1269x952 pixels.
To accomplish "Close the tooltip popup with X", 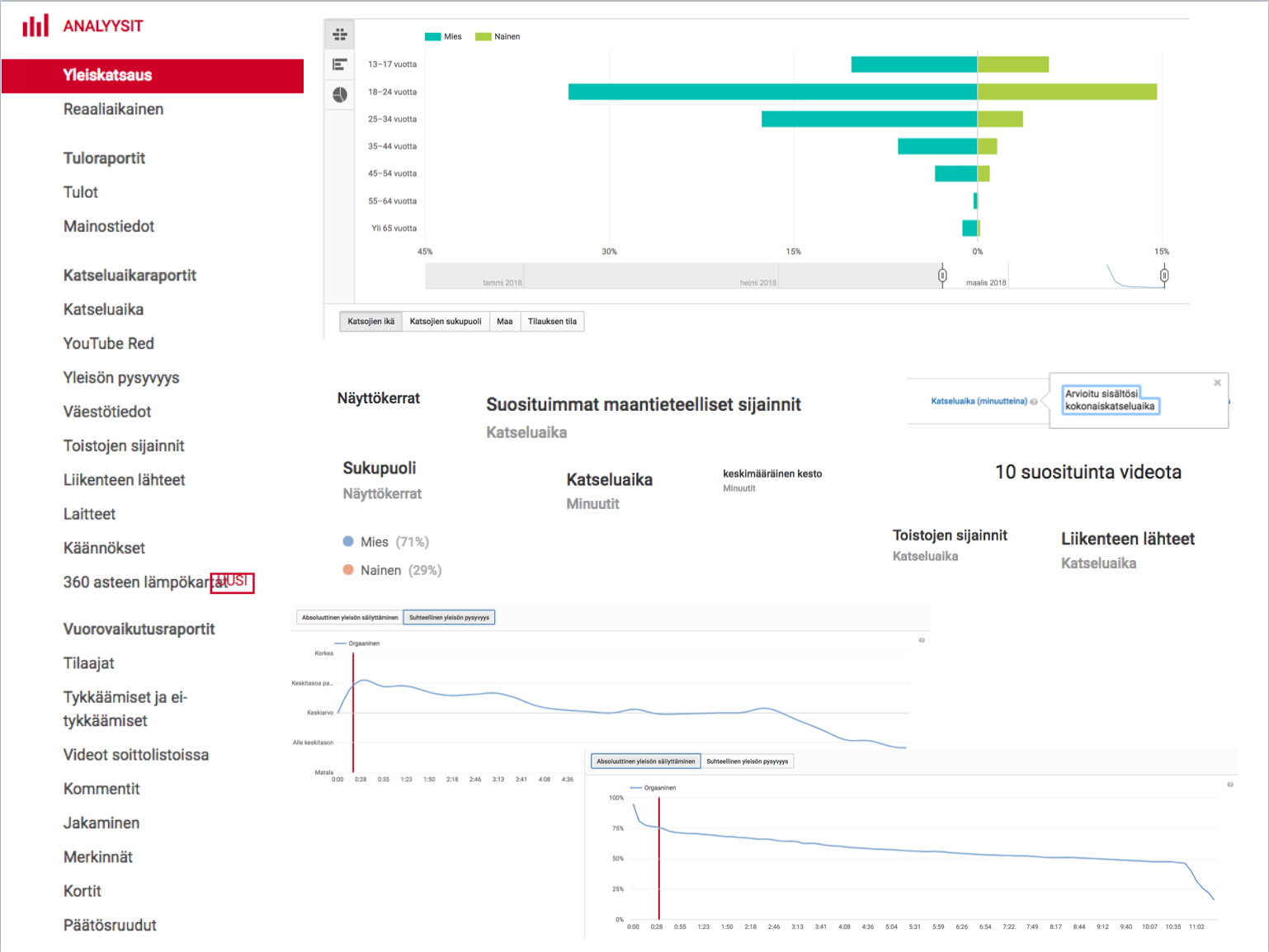I will pyautogui.click(x=1217, y=383).
